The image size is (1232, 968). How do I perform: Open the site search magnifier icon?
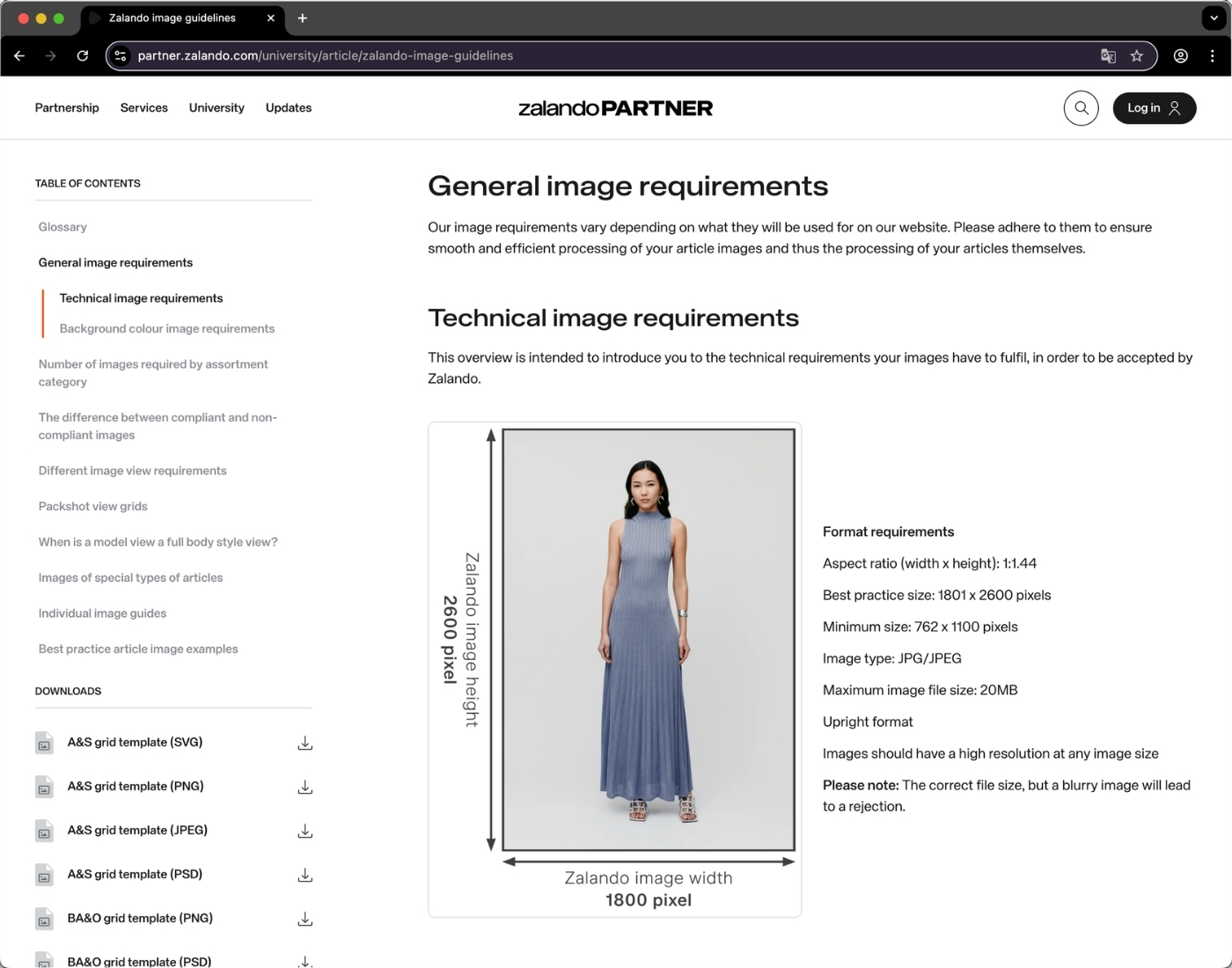(x=1081, y=107)
